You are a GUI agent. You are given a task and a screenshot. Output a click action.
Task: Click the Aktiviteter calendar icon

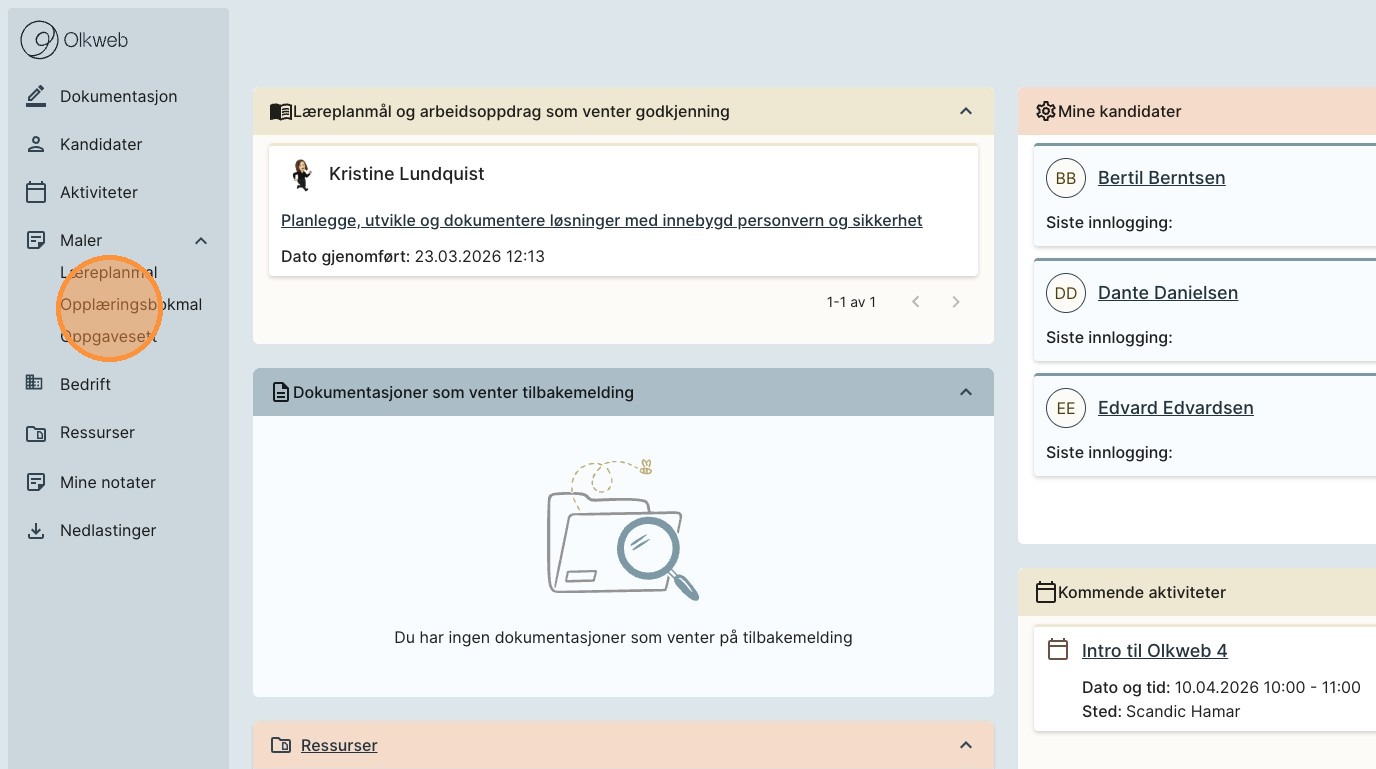[x=36, y=192]
